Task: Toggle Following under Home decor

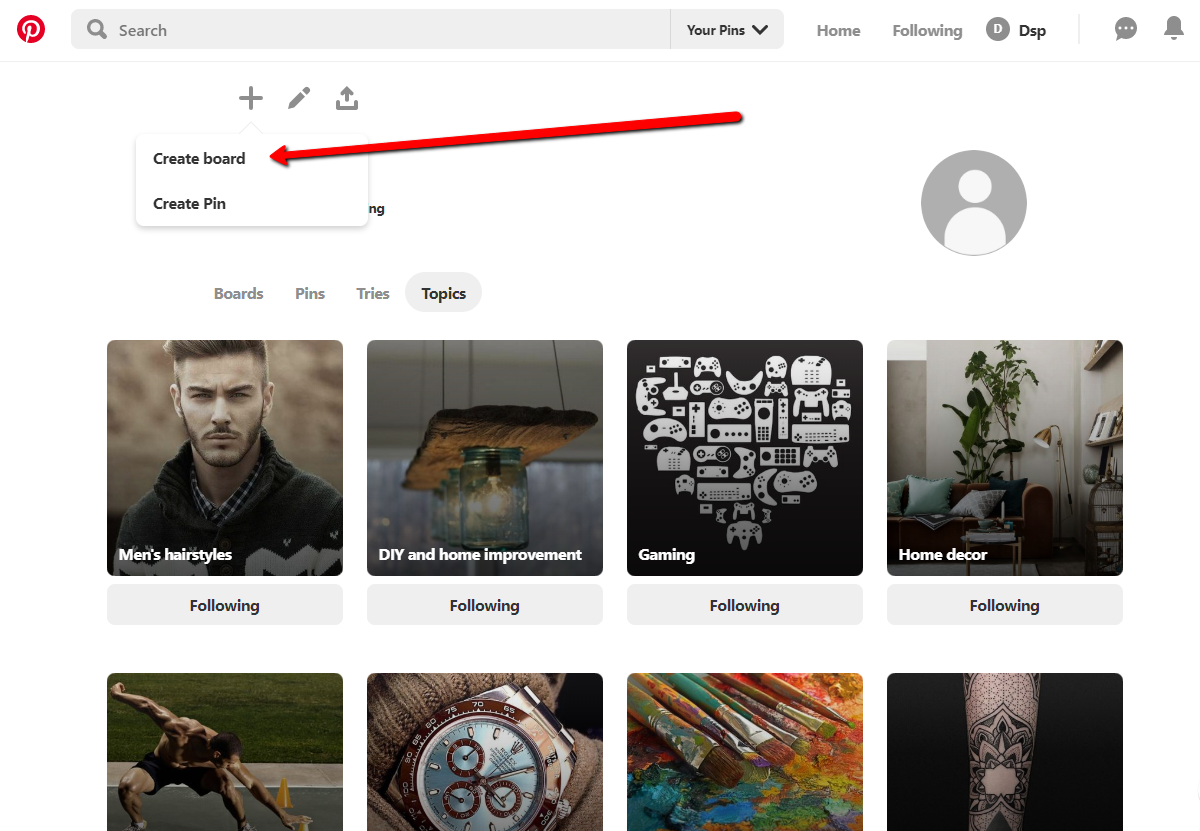Action: [x=1005, y=605]
